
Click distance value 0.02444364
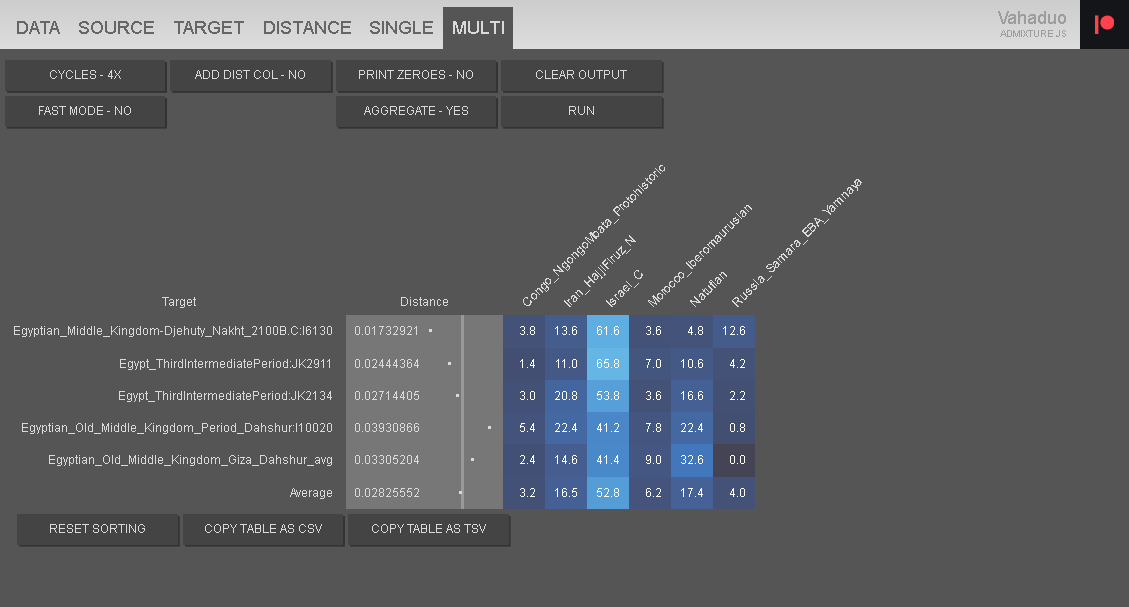pos(387,364)
